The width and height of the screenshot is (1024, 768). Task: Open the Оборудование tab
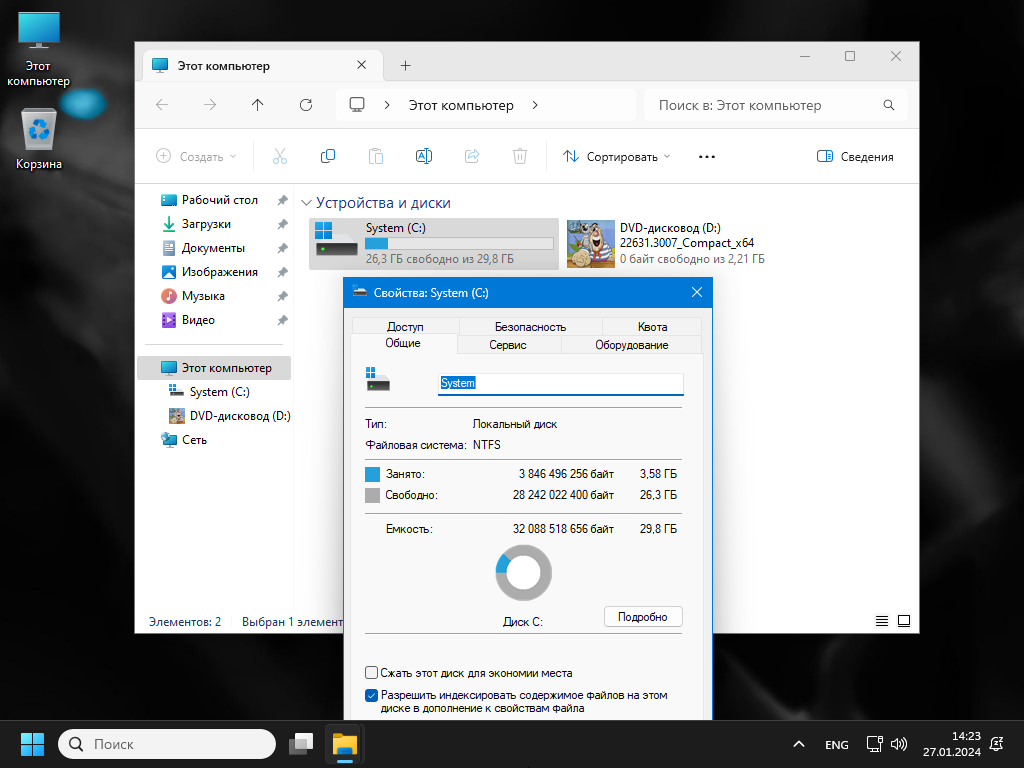[x=632, y=345]
